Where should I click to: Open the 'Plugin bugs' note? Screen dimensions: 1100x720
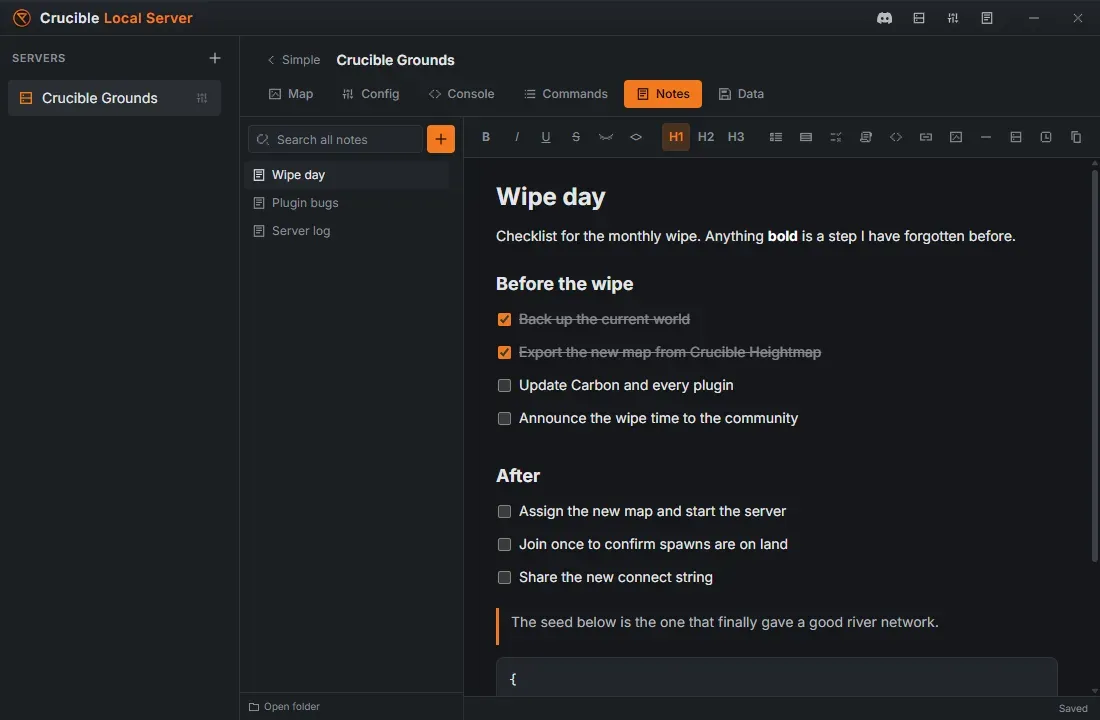347,203
